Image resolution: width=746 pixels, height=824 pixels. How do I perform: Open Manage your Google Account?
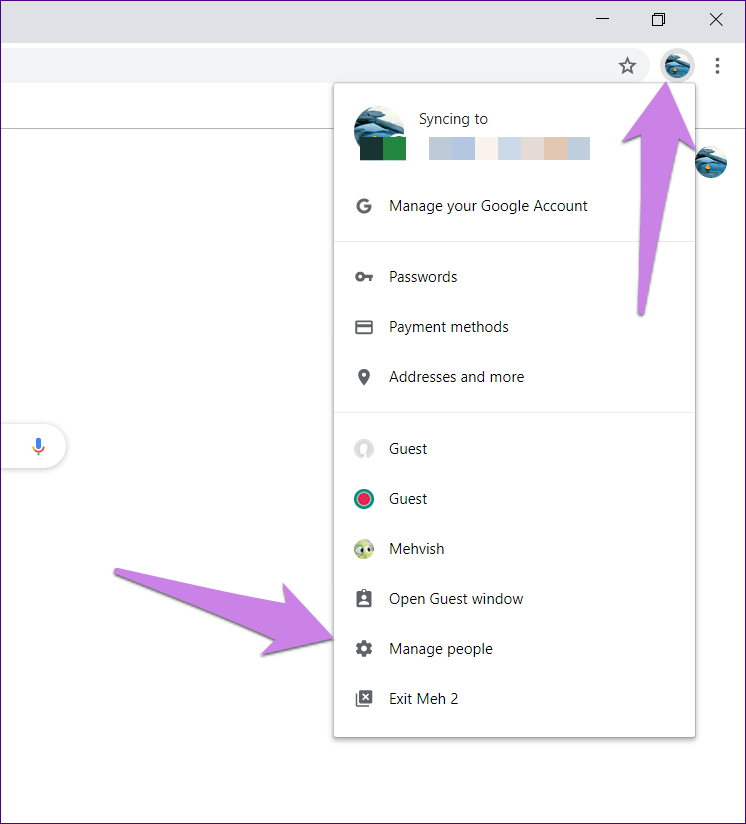(x=514, y=206)
